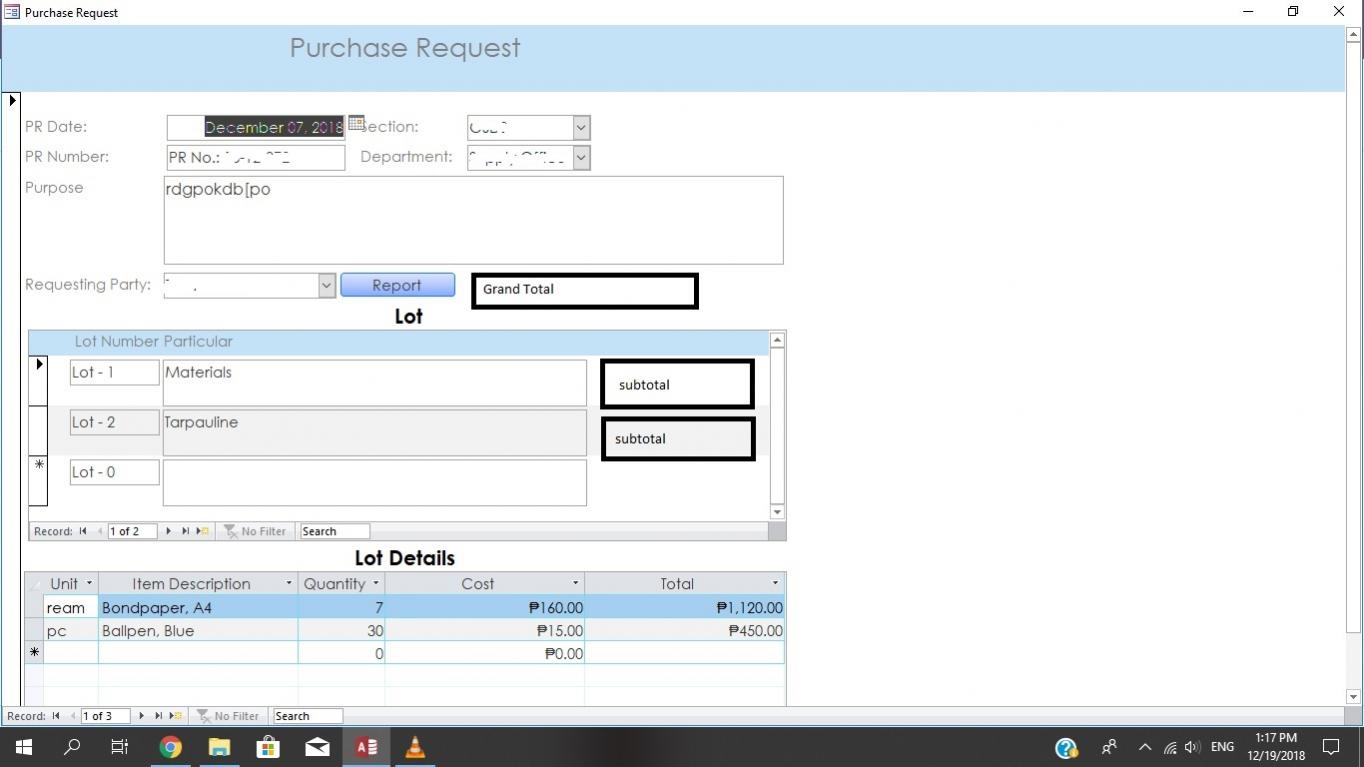1364x767 pixels.
Task: Click the ENG language indicator
Action: point(1222,747)
